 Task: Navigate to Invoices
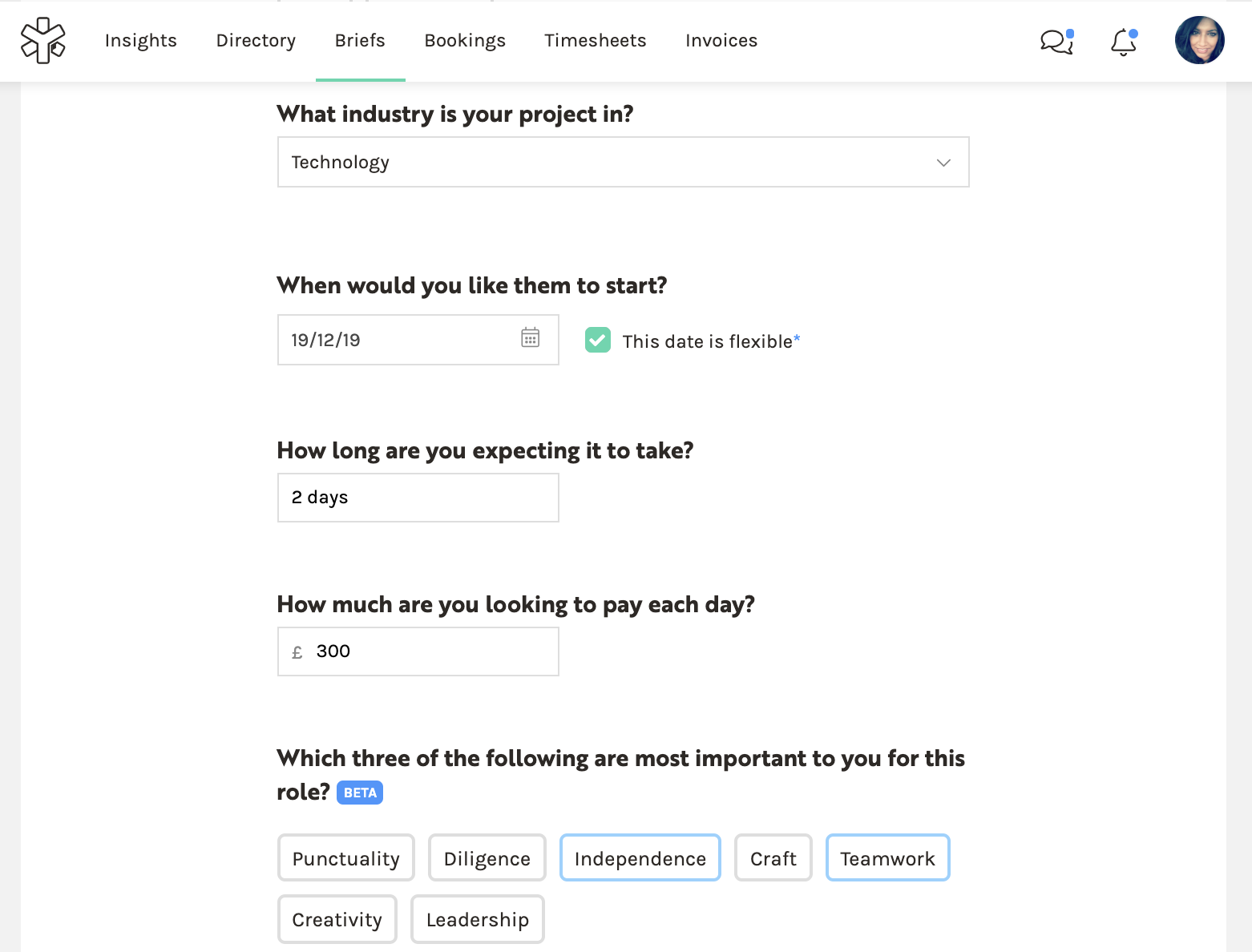point(721,41)
